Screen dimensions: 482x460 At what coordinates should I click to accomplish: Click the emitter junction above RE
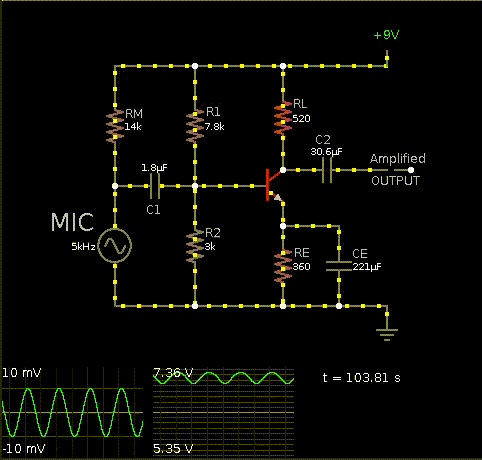coord(283,226)
